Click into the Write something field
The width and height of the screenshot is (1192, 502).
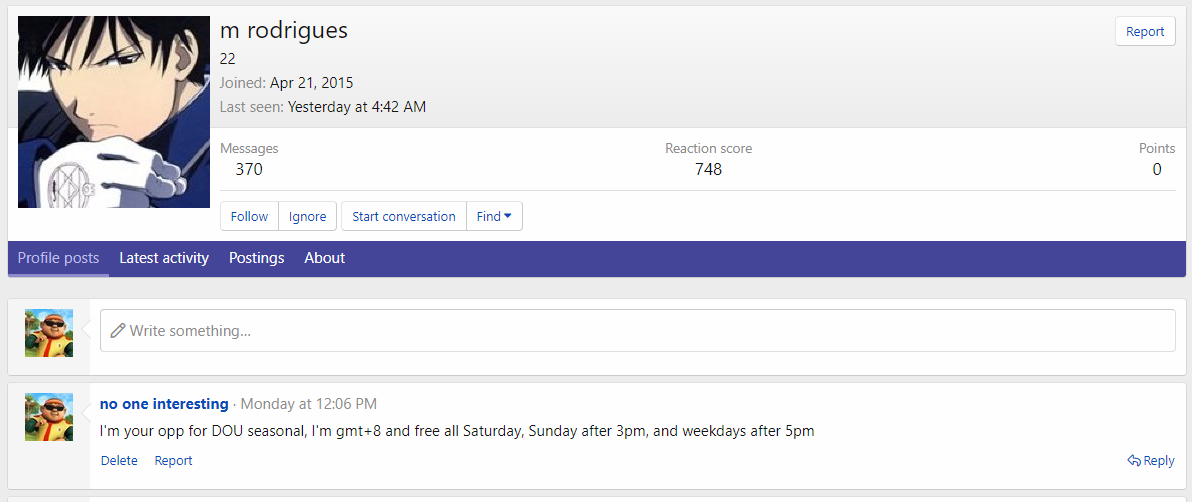[x=638, y=331]
